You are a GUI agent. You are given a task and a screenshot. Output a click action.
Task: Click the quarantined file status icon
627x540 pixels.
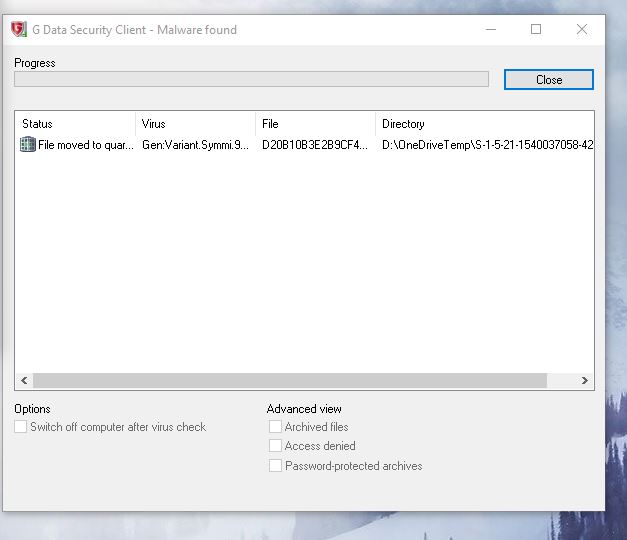coord(28,145)
